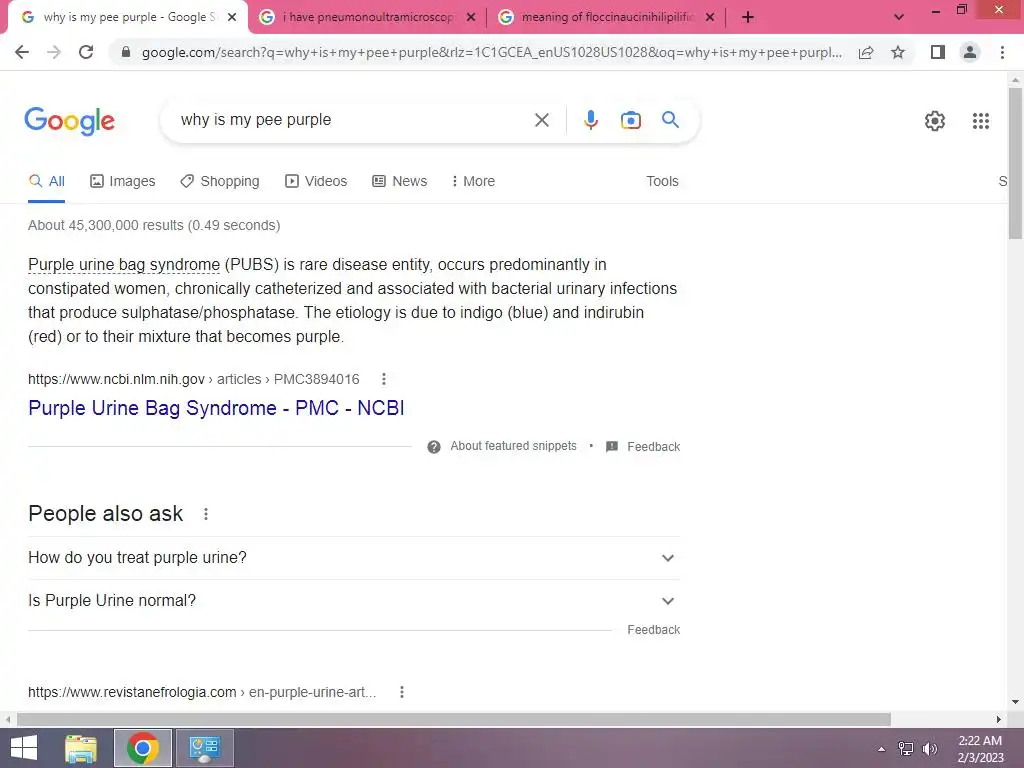
Task: Open options for the NCBI result
Action: [384, 379]
